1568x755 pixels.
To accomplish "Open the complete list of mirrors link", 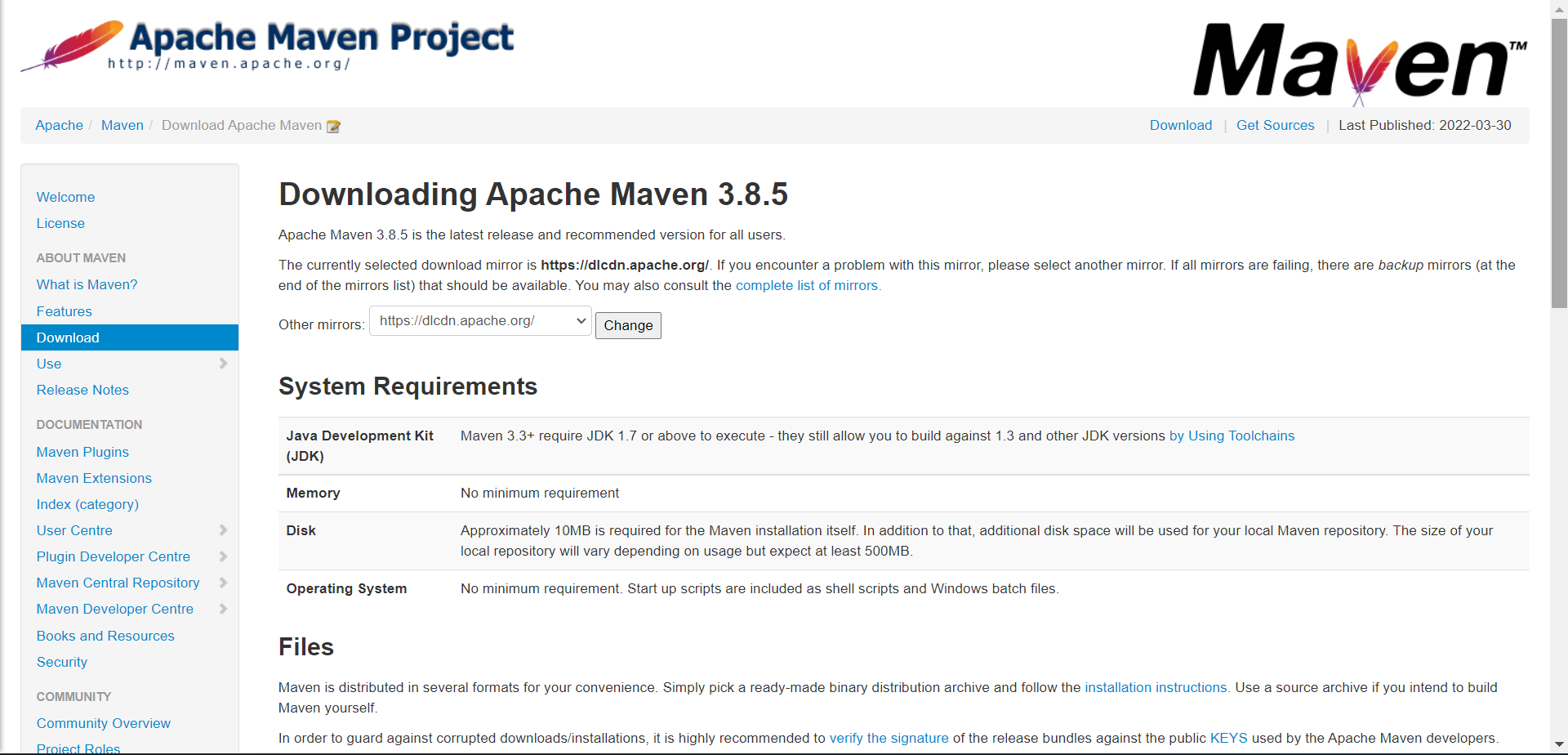I will (x=807, y=285).
